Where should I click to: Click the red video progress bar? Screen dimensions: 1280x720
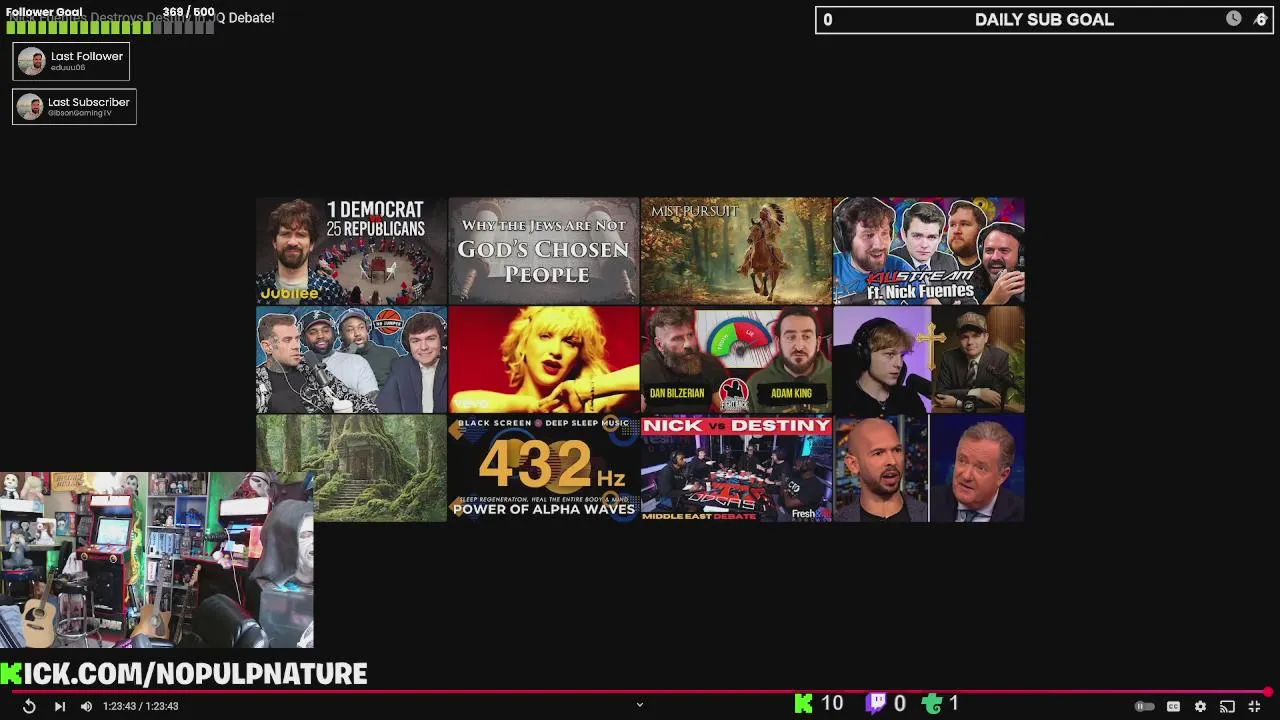[x=640, y=691]
